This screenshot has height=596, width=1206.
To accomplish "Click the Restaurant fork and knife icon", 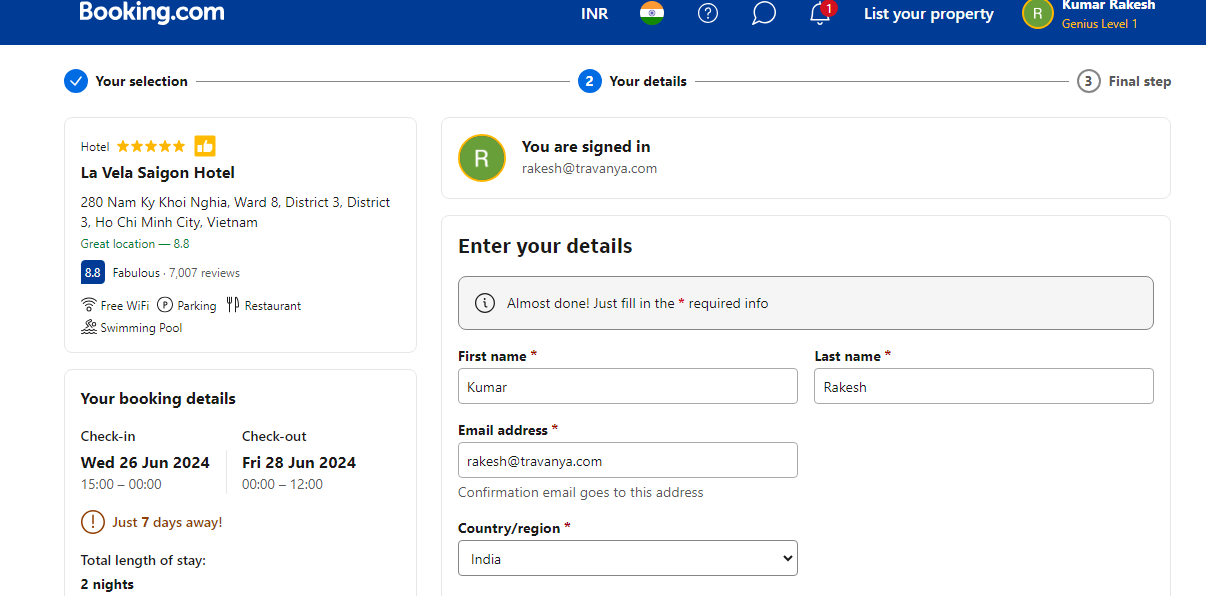I will (233, 305).
